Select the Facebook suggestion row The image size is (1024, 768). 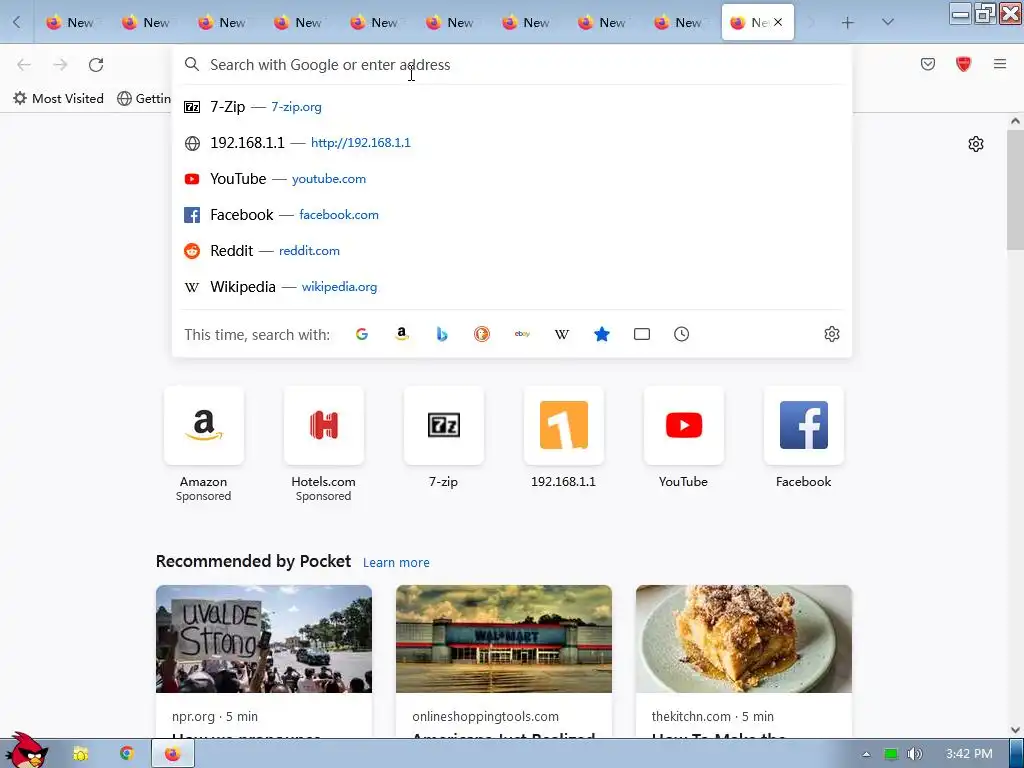coord(512,215)
